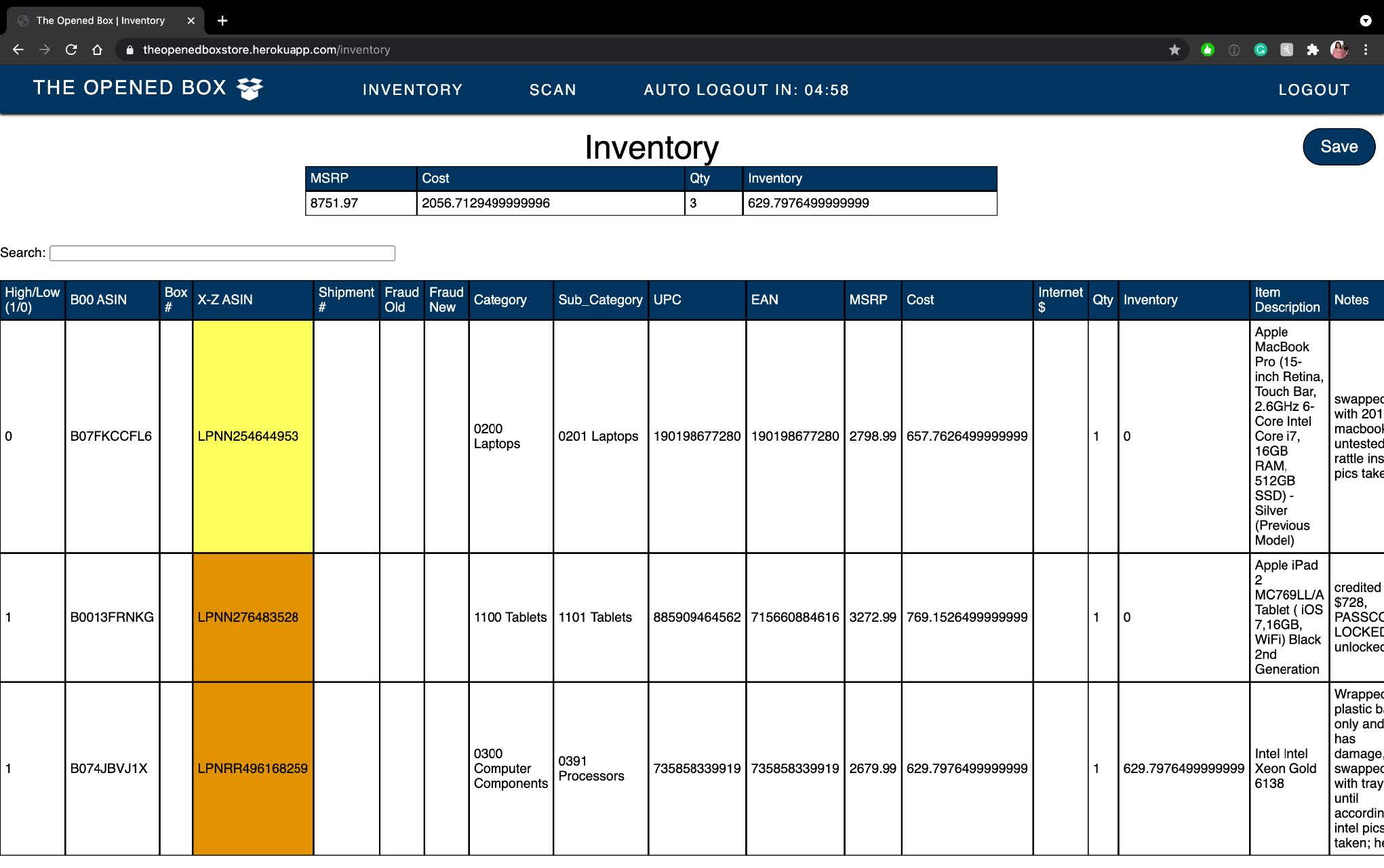This screenshot has width=1384, height=868.
Task: Click the B07FKCCFL6 ASIN cell
Action: click(111, 436)
